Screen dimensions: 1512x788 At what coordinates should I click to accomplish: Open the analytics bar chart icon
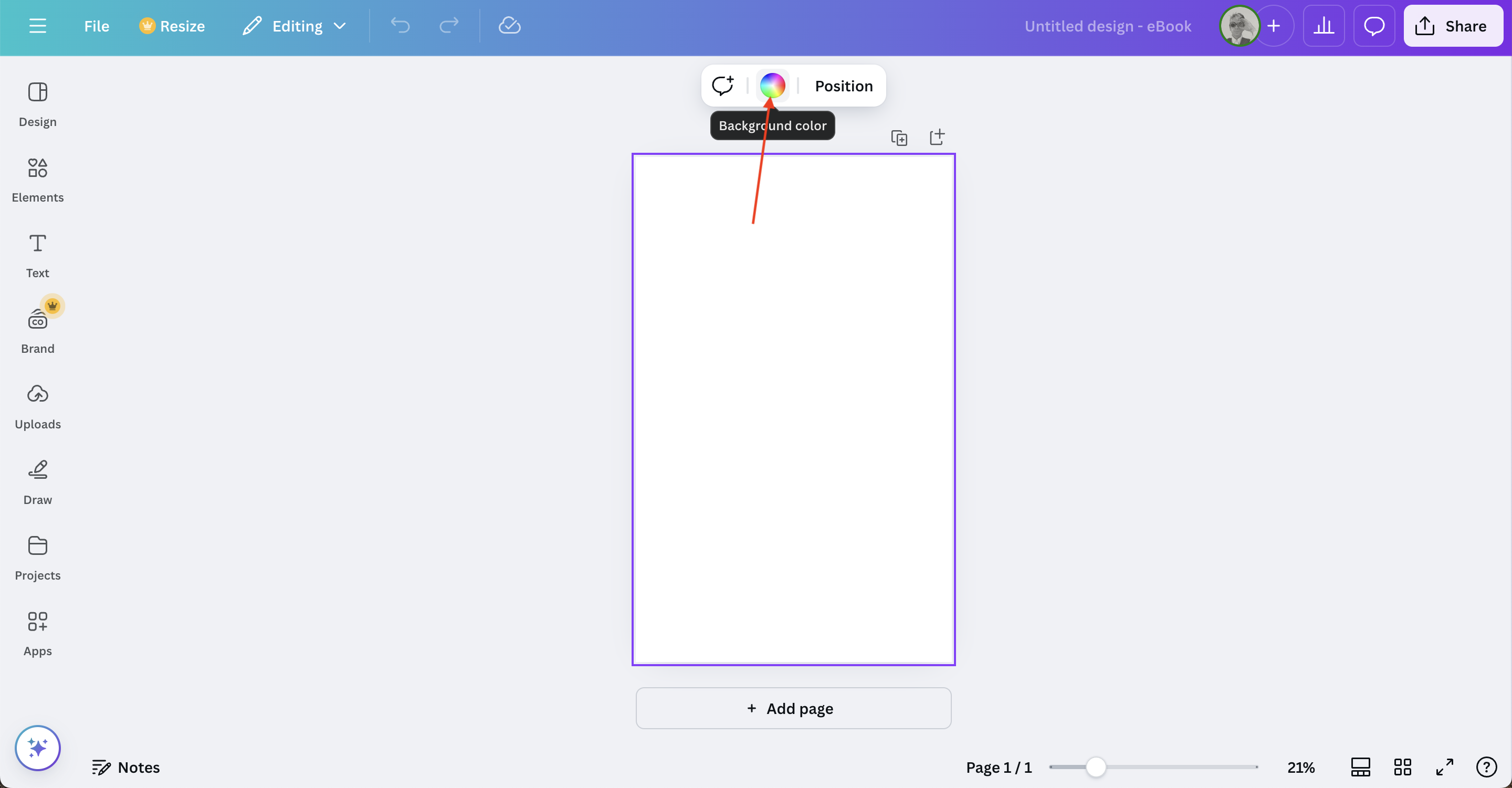1324,26
